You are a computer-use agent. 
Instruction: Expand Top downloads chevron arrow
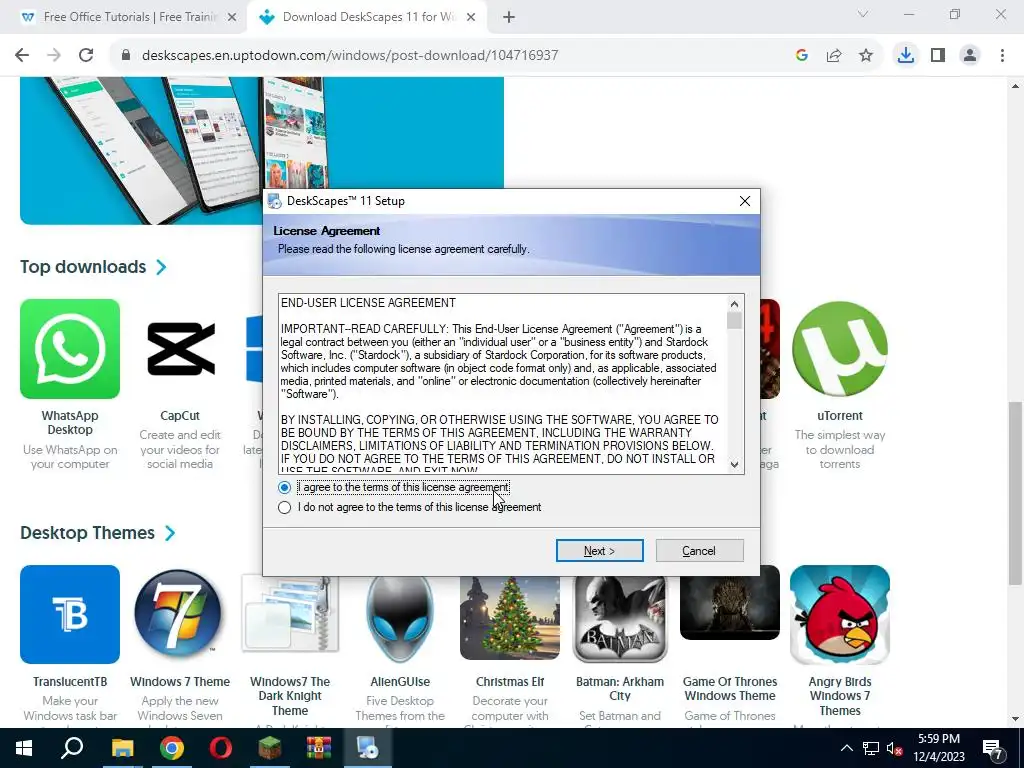point(161,267)
